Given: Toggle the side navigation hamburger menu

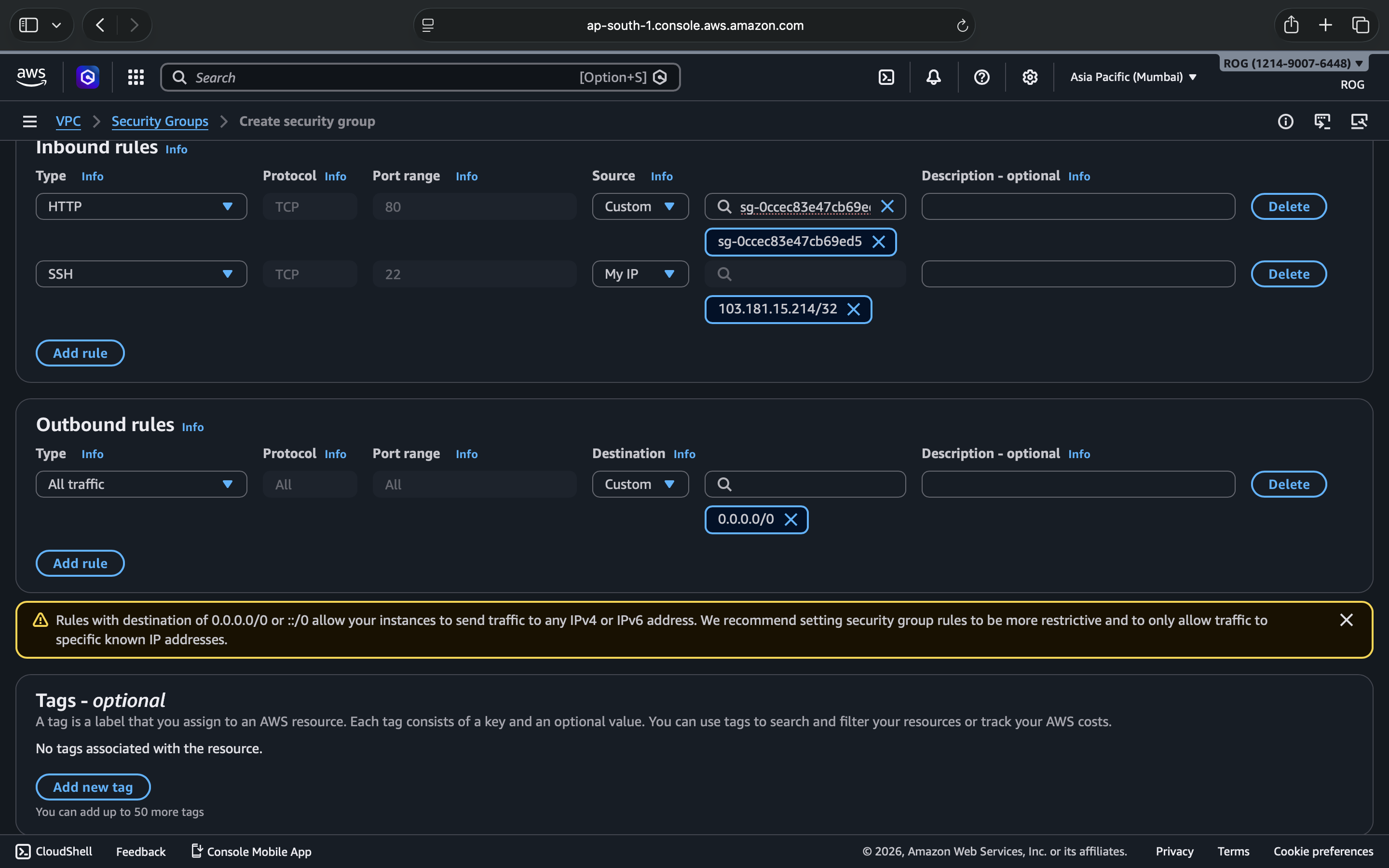Looking at the screenshot, I should pyautogui.click(x=30, y=121).
